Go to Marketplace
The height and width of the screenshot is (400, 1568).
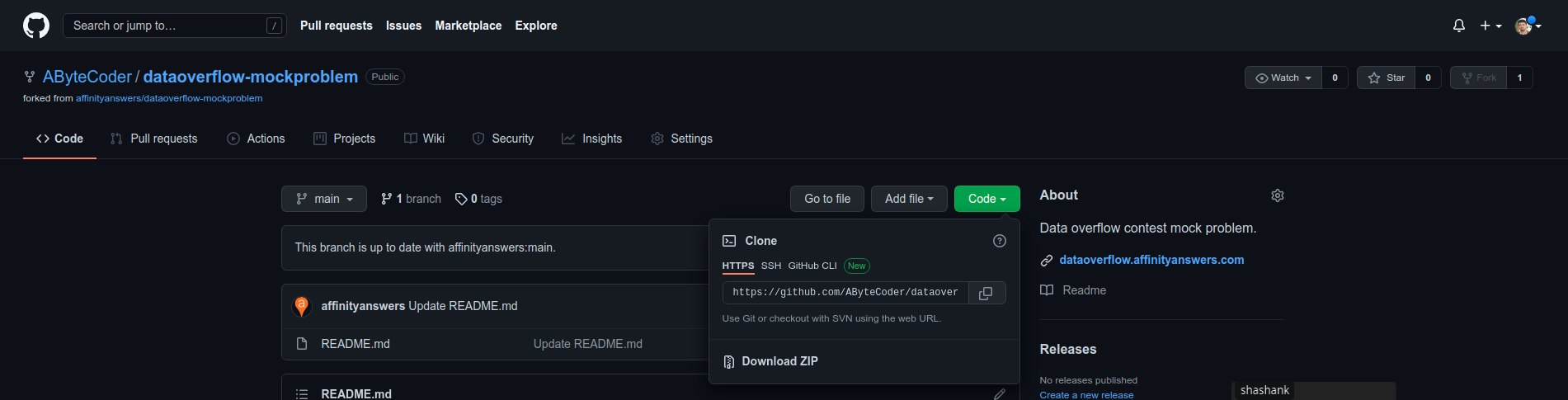[x=469, y=26]
